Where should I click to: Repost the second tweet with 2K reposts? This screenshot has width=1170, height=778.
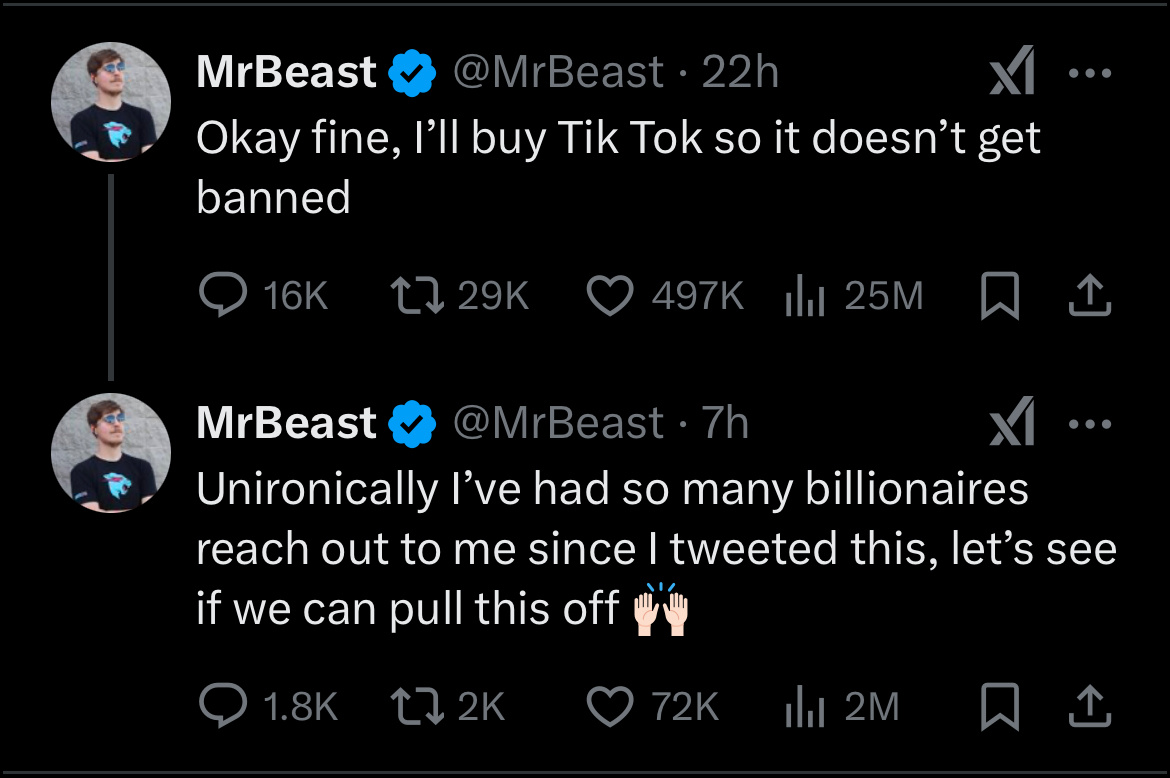pyautogui.click(x=410, y=707)
